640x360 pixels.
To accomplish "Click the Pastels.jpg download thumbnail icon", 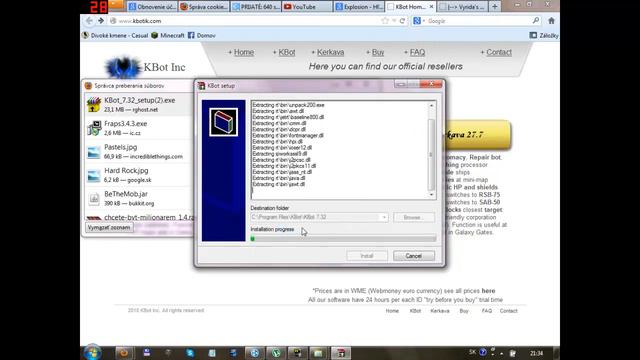I will (94, 152).
